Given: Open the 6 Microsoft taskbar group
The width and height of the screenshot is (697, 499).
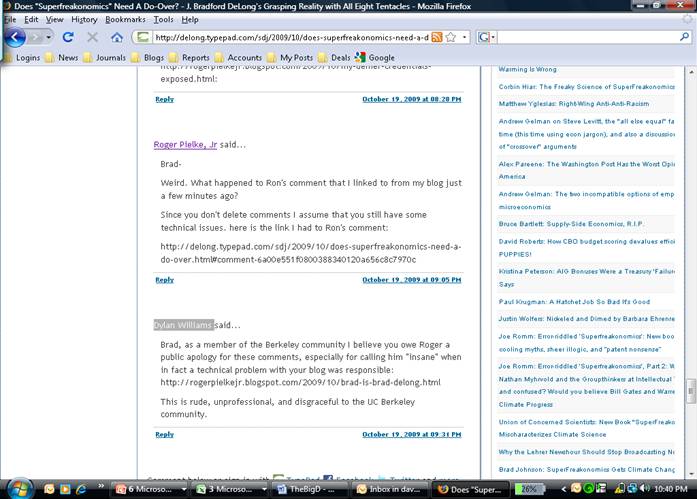Looking at the screenshot, I should click(x=150, y=489).
